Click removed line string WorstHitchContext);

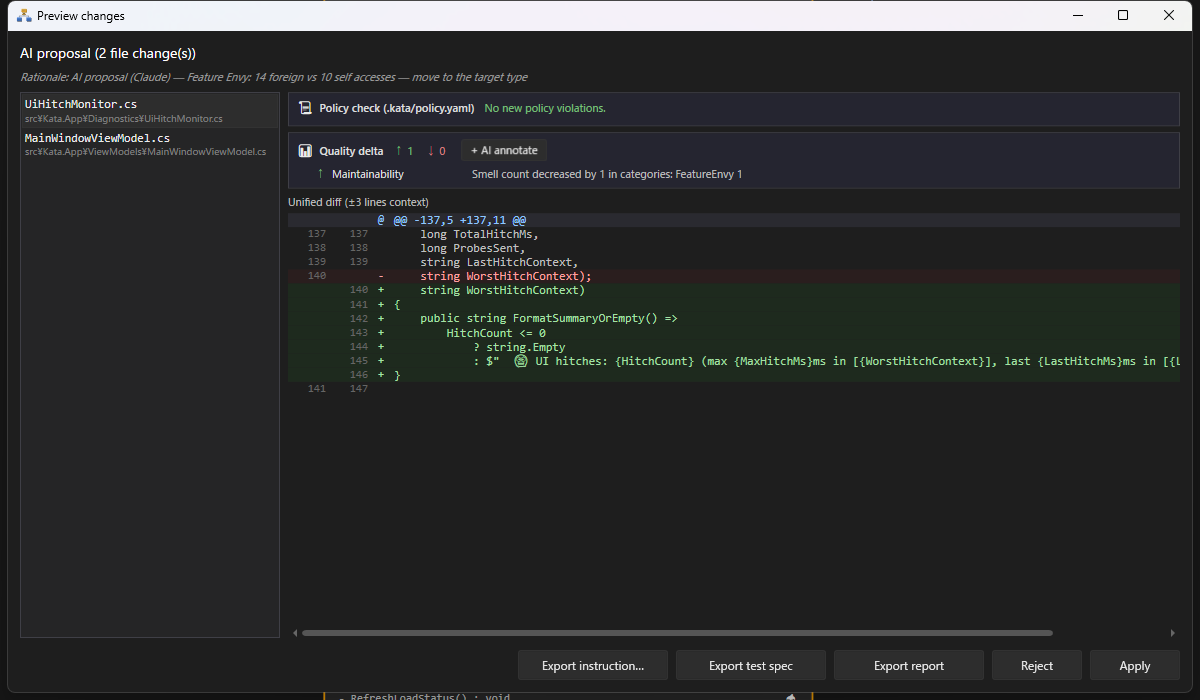(x=733, y=276)
